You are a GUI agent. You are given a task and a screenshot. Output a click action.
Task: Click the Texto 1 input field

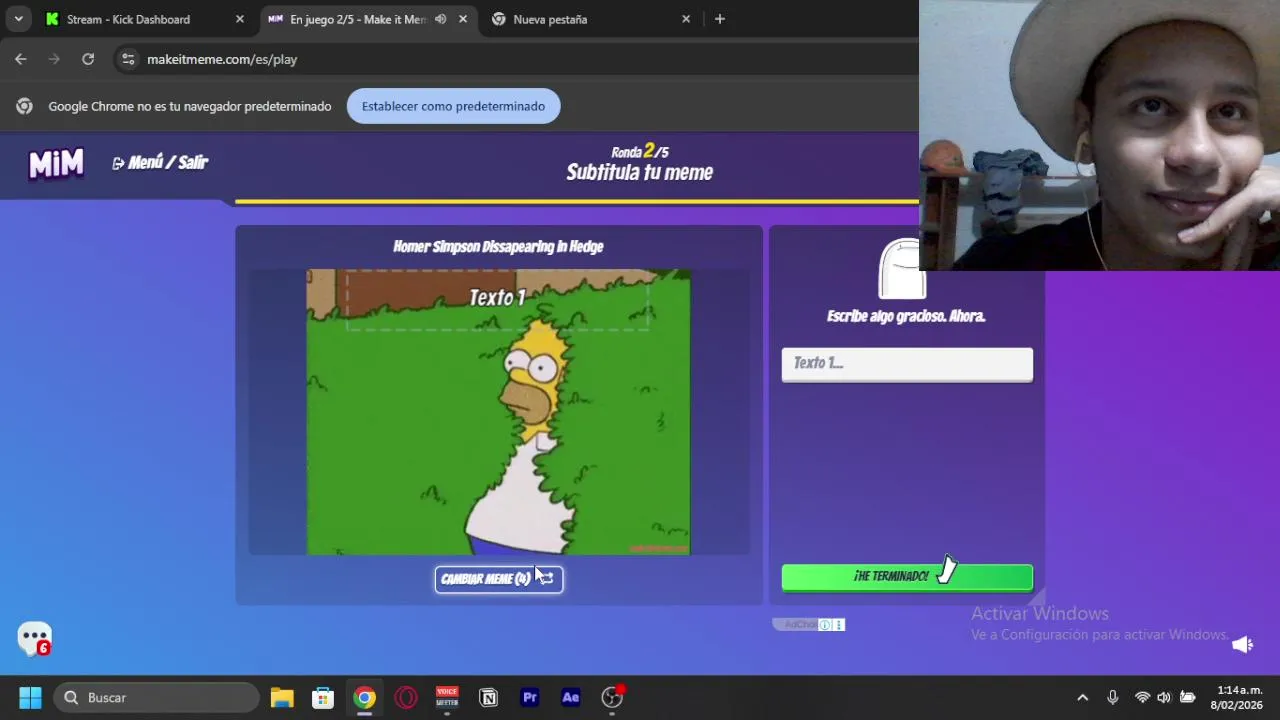(907, 364)
